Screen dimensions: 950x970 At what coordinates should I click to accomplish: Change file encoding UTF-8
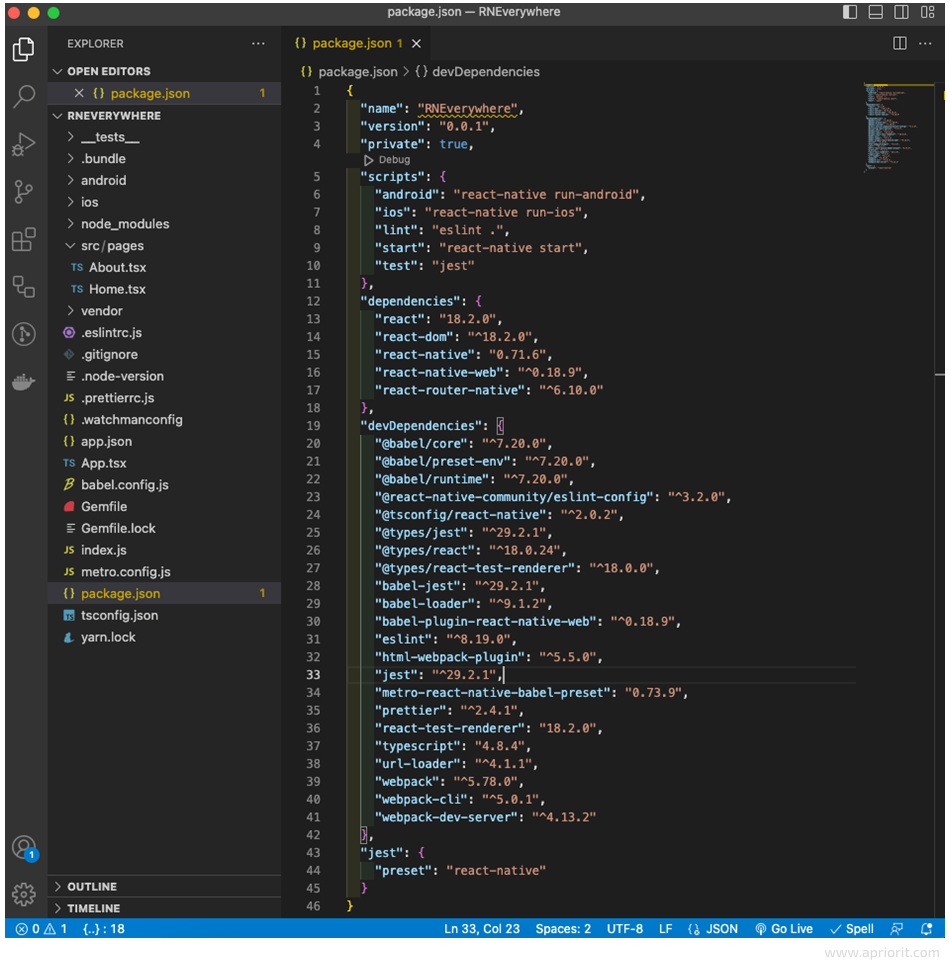click(x=625, y=929)
